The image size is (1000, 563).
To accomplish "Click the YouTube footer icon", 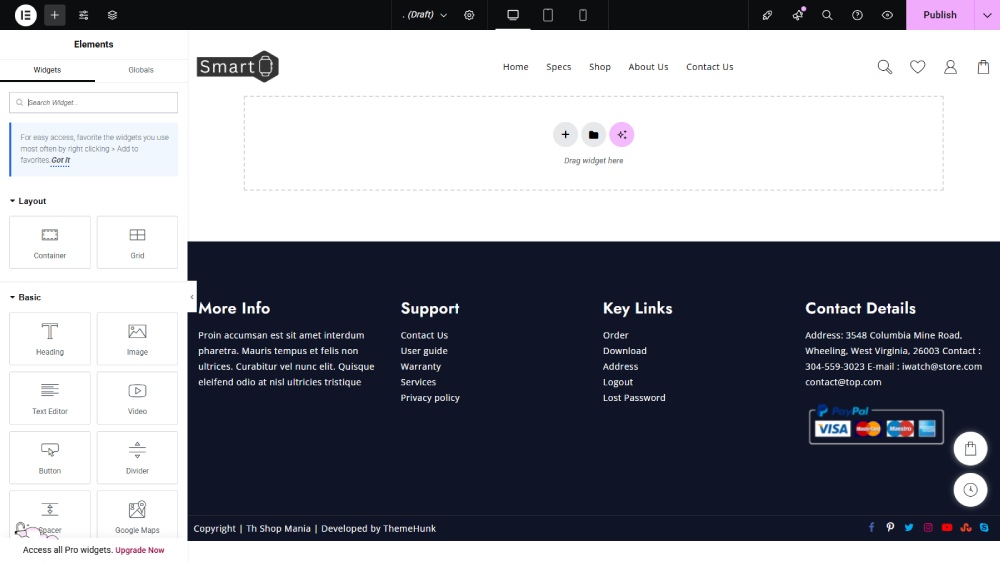I will pyautogui.click(x=947, y=527).
